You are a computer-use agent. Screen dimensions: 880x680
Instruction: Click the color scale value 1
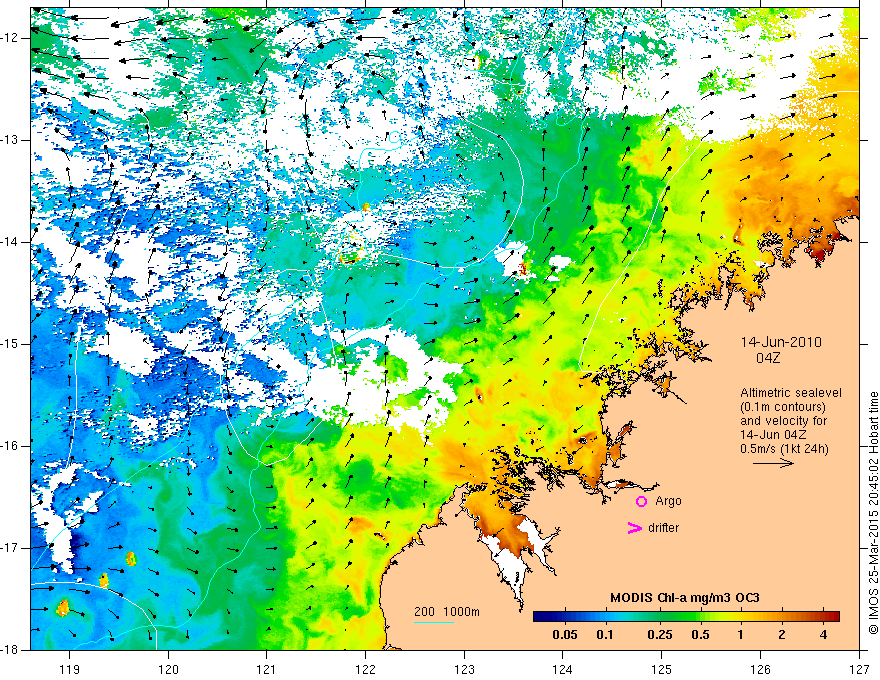[741, 635]
